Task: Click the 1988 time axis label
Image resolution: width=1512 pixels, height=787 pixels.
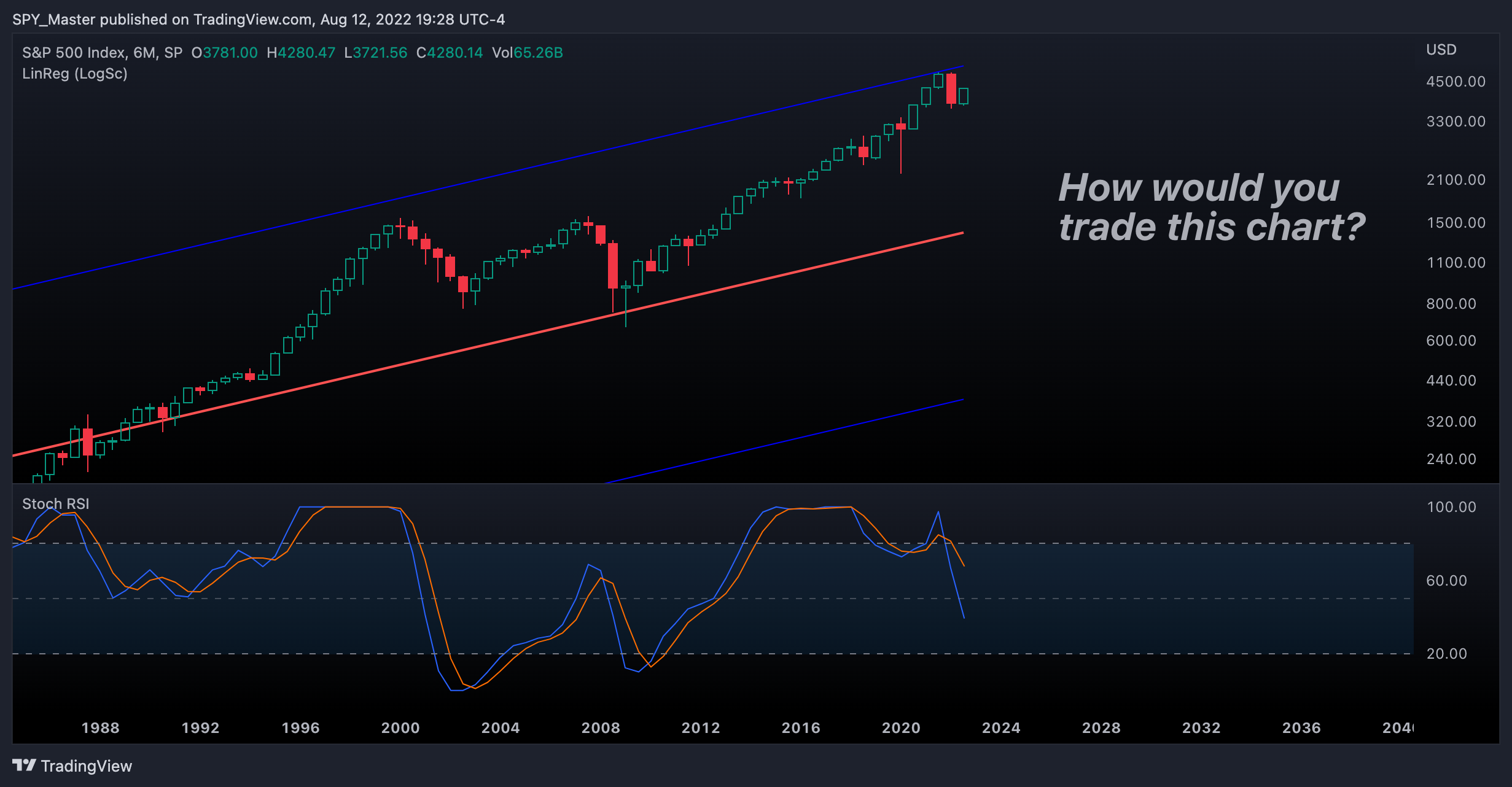Action: click(x=101, y=728)
